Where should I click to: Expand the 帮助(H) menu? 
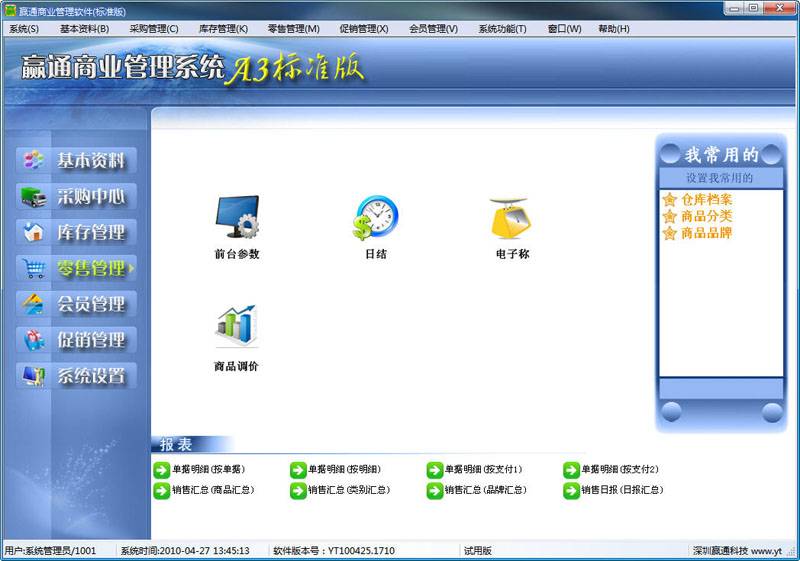pyautogui.click(x=614, y=29)
